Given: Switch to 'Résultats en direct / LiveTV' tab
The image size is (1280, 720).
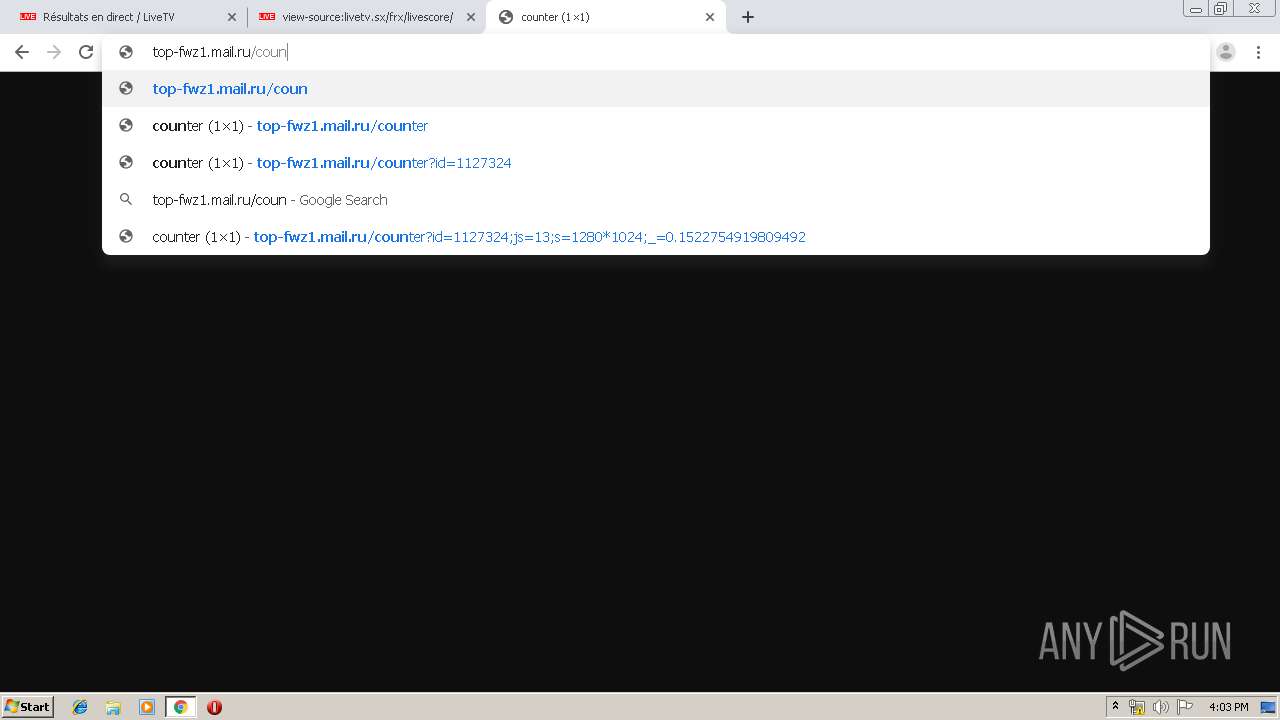Looking at the screenshot, I should [125, 17].
